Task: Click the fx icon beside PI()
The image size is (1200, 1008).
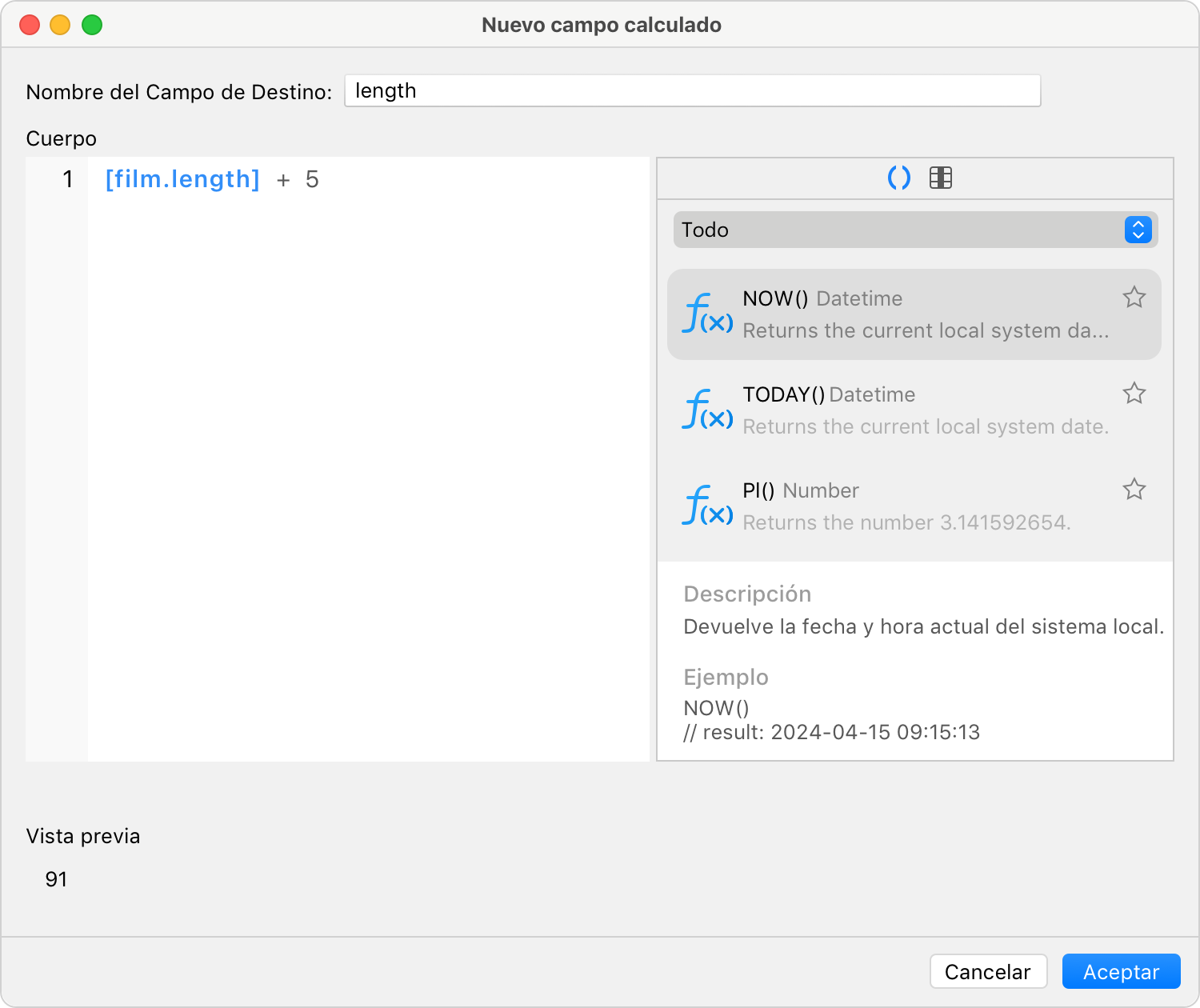Action: 707,506
